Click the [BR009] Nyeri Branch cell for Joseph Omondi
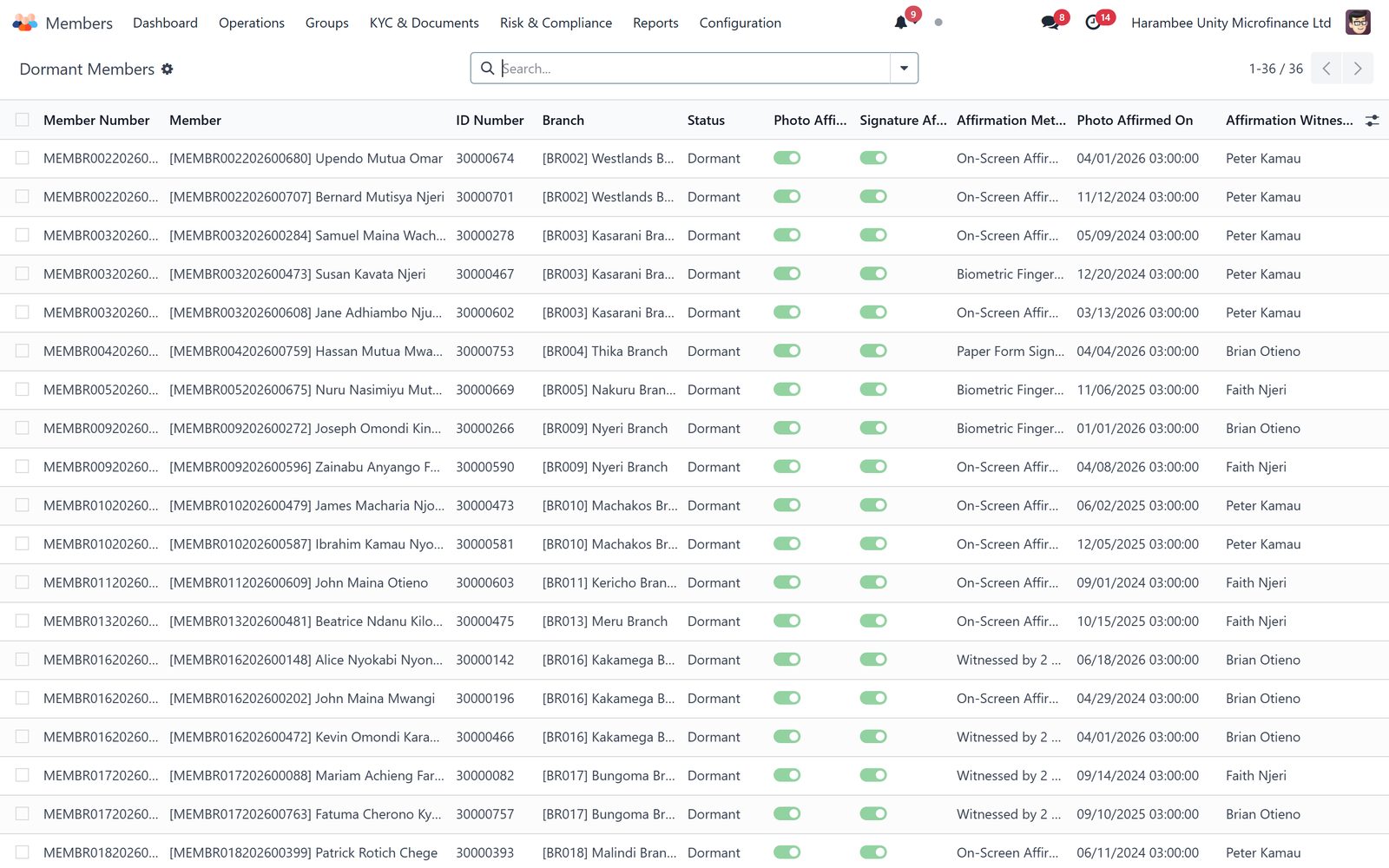The image size is (1389, 868). (605, 428)
